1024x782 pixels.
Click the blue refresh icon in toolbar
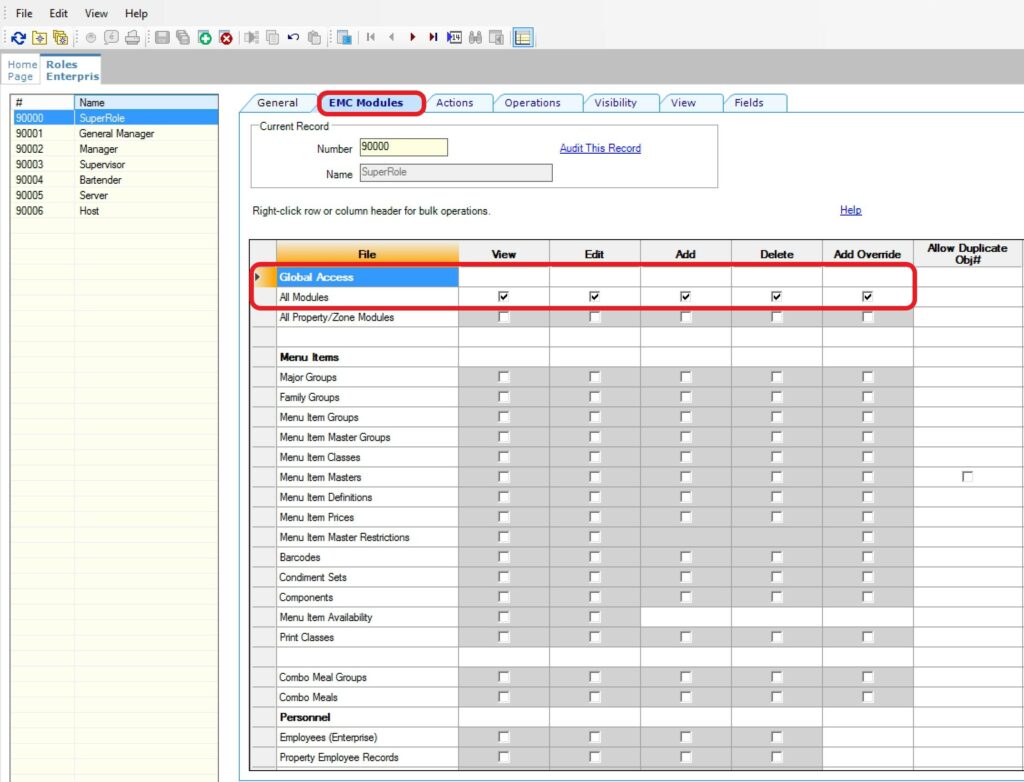point(18,38)
